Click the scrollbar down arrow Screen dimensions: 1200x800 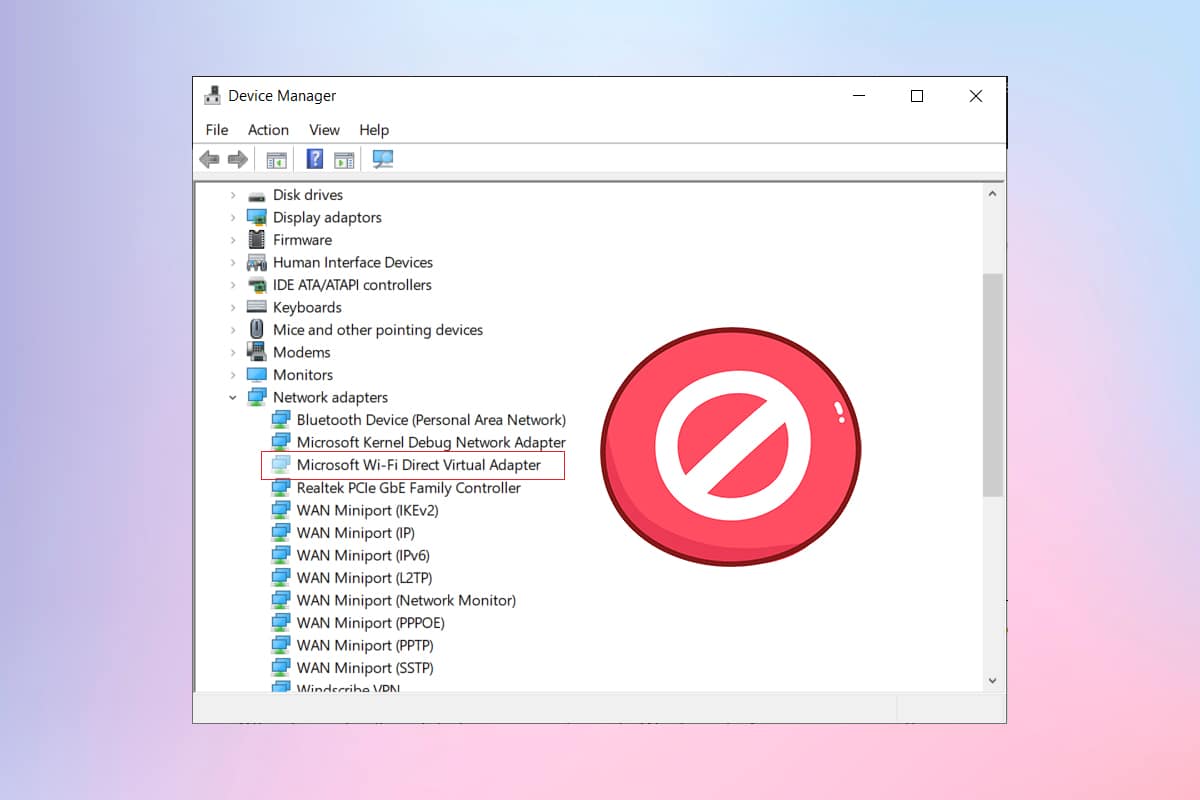[992, 679]
